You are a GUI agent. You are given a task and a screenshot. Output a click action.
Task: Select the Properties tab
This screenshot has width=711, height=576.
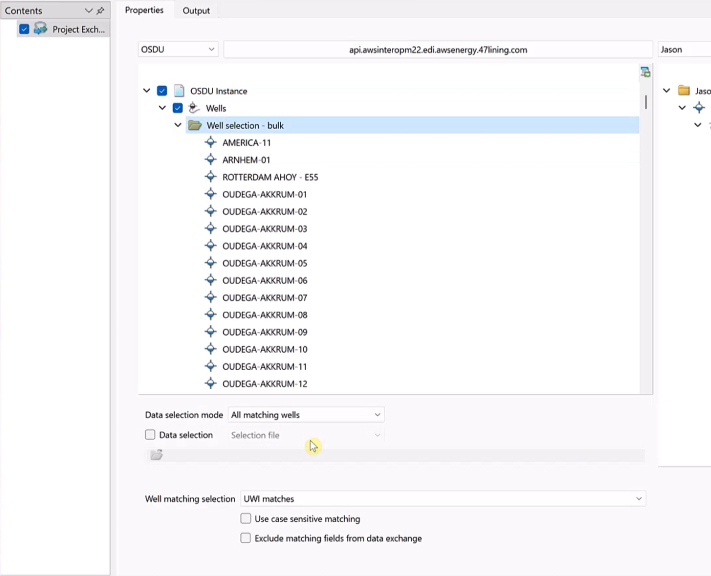pos(144,10)
